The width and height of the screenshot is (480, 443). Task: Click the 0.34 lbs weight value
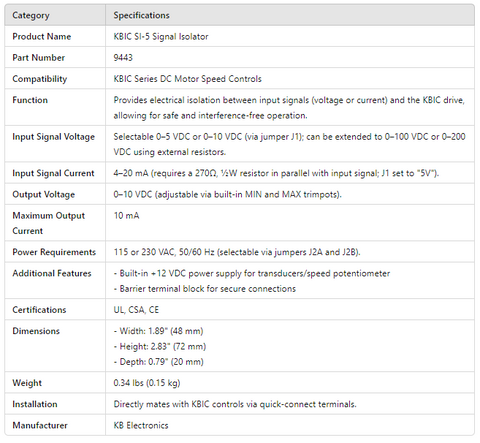[147, 383]
